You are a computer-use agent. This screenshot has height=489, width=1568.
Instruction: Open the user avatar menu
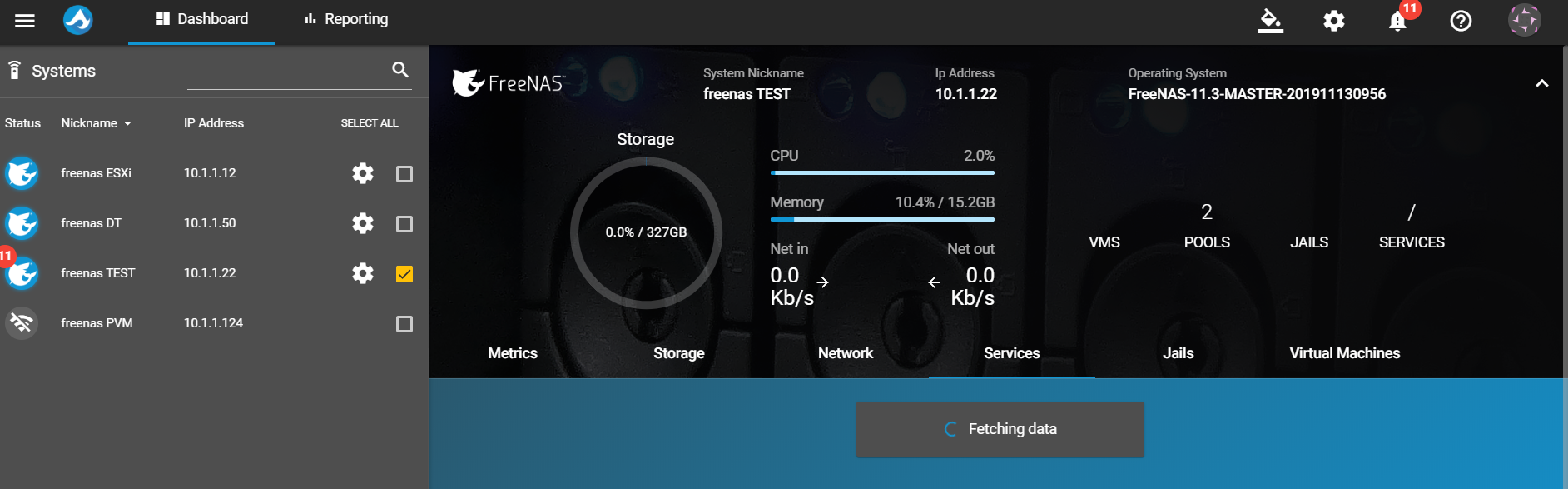(x=1525, y=20)
